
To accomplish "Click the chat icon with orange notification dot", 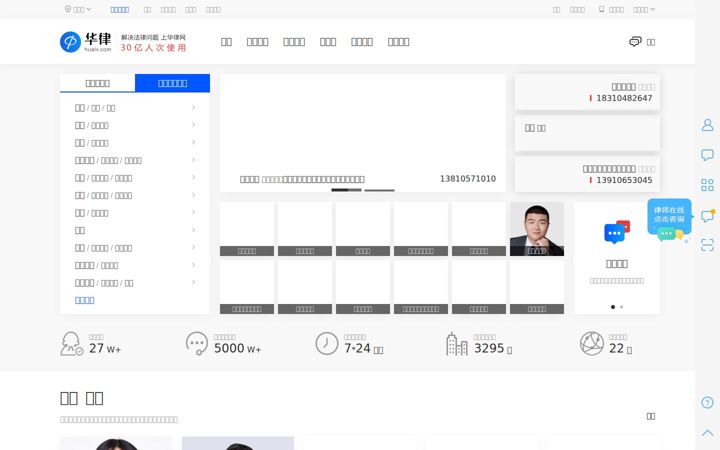I will pos(708,215).
